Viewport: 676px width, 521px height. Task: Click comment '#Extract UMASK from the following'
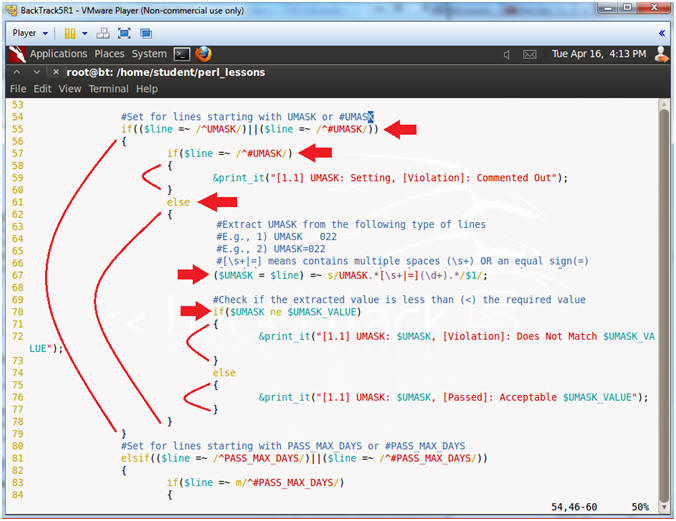tap(351, 224)
